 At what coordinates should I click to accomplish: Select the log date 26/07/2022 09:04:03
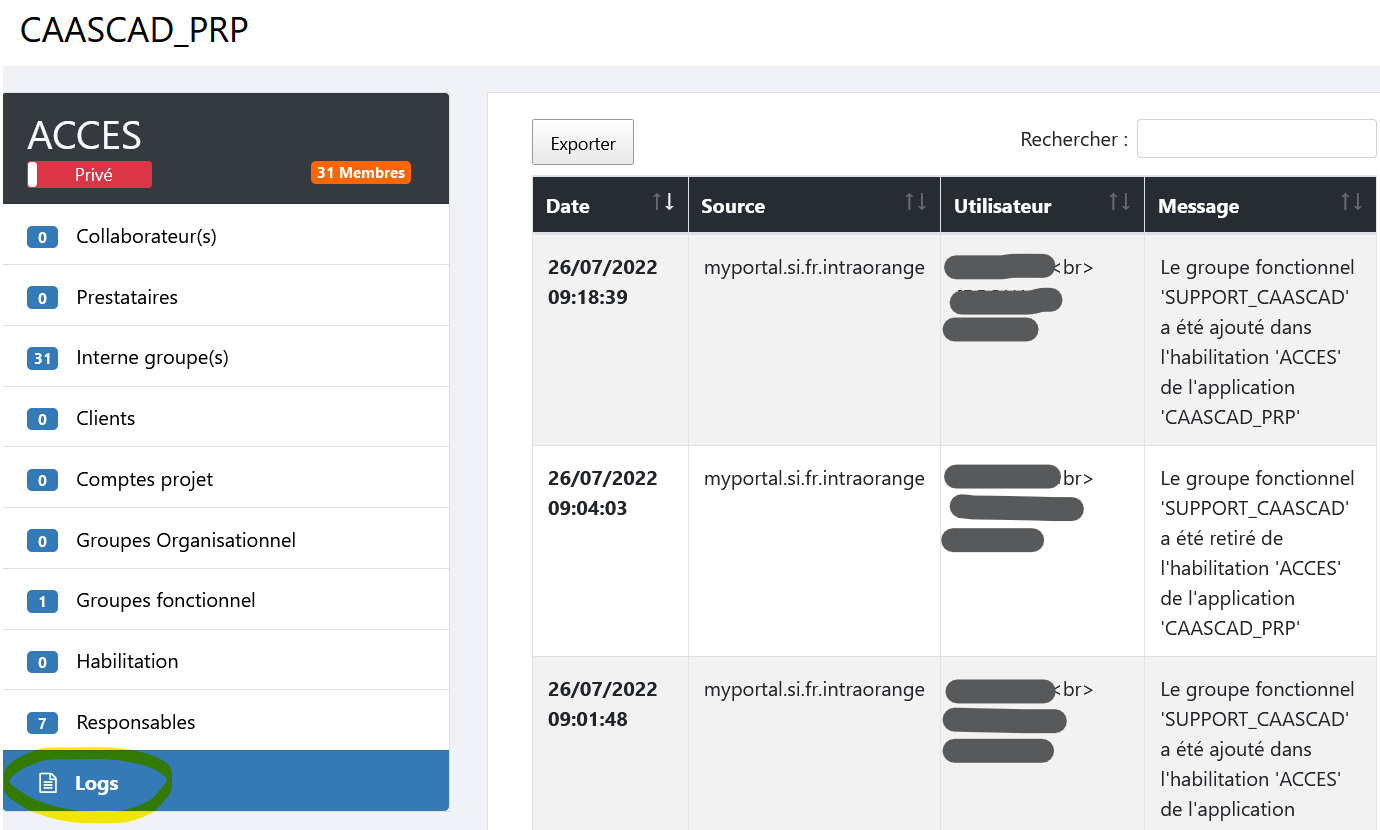tap(603, 493)
